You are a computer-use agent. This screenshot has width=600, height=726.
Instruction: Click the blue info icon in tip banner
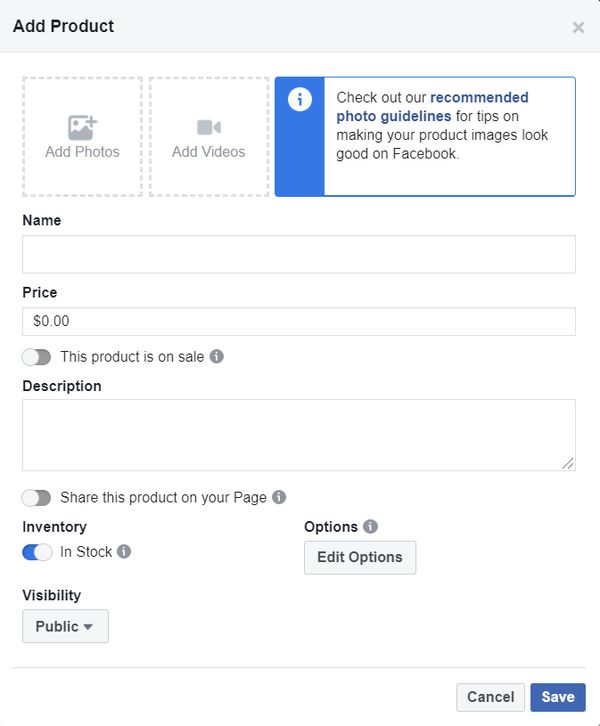pos(299,100)
